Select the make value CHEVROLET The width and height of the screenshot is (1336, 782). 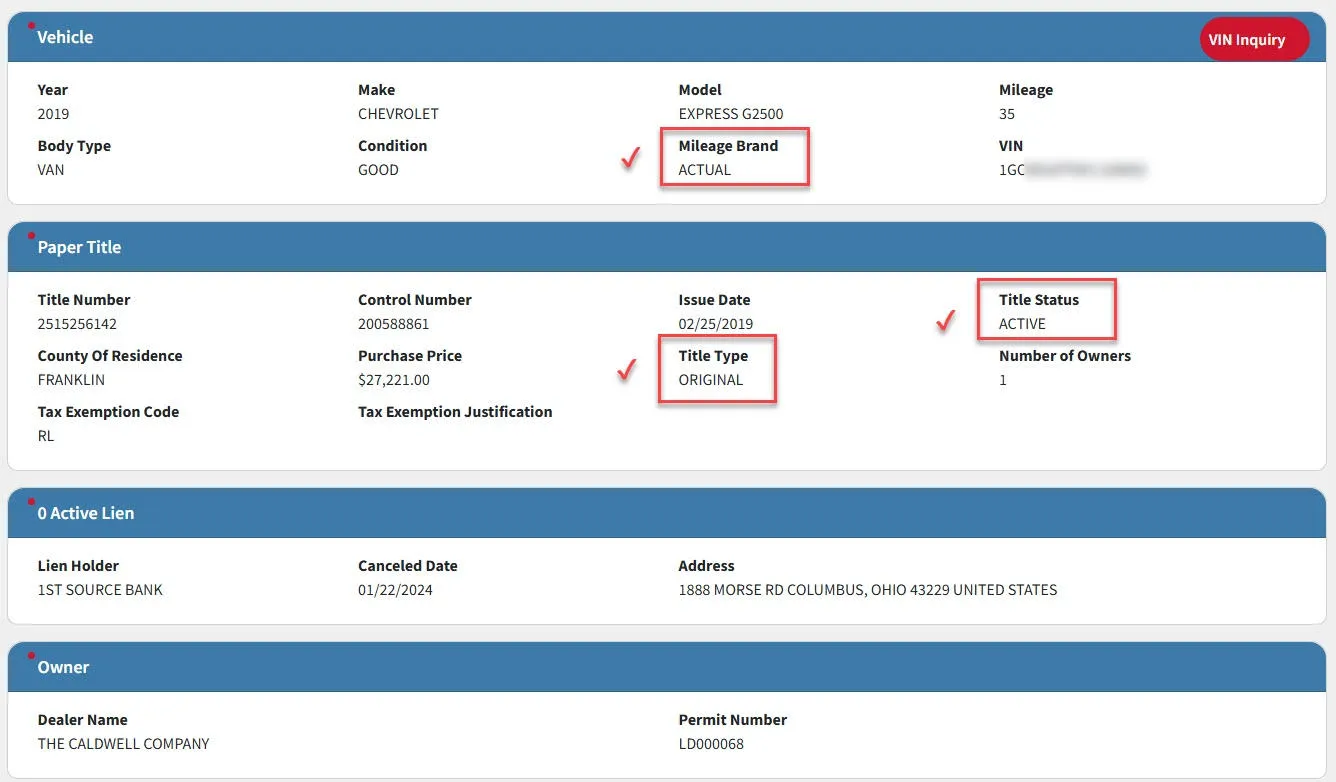click(x=398, y=114)
